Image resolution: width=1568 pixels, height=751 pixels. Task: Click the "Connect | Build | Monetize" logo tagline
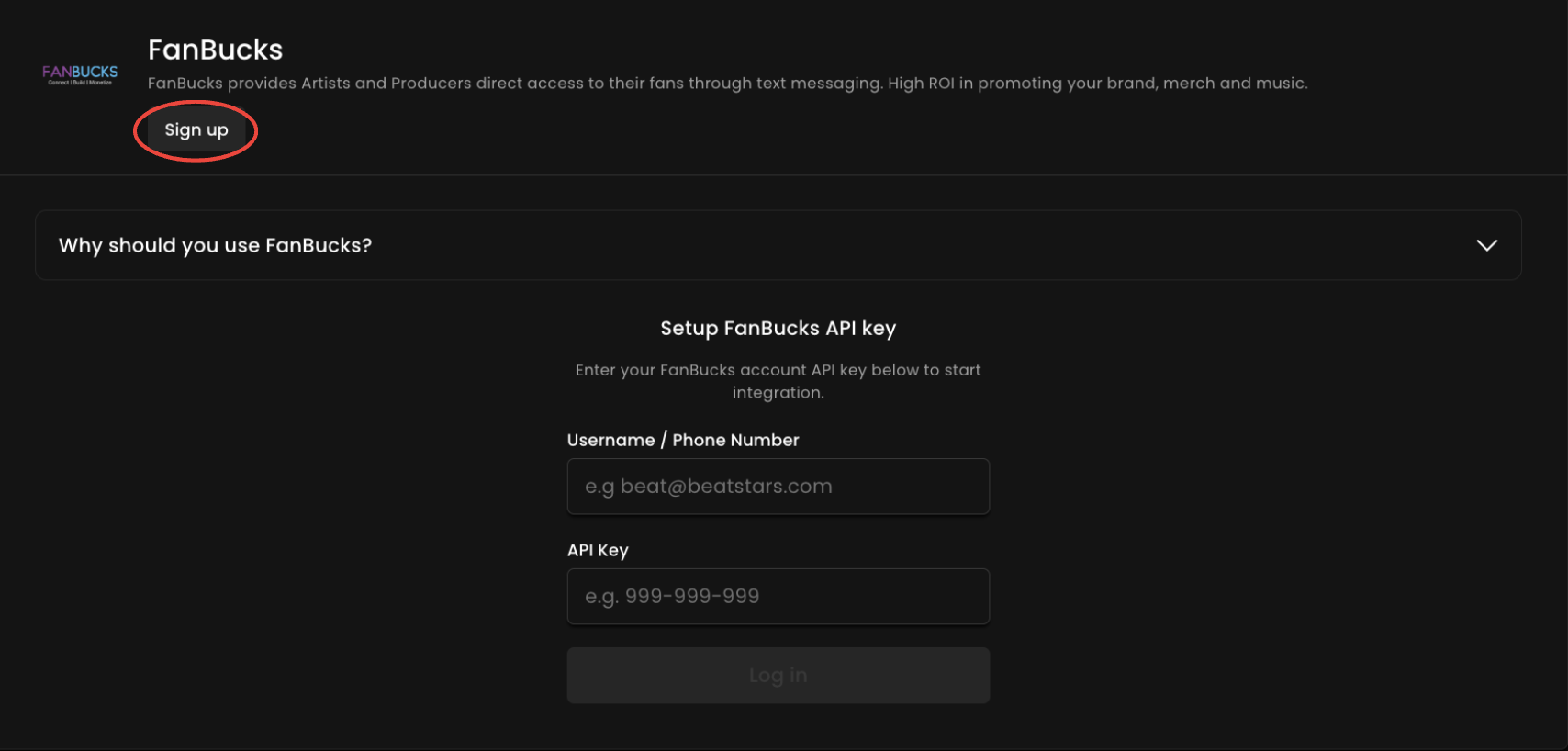tap(80, 83)
